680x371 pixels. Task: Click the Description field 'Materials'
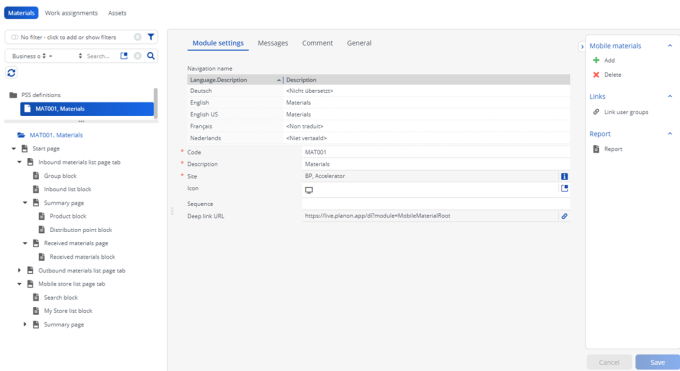click(x=436, y=164)
